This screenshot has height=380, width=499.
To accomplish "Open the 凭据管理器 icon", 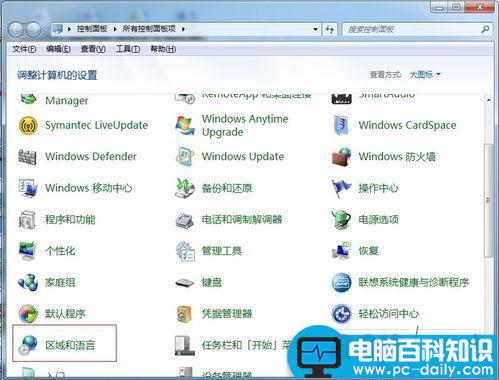I will click(184, 314).
